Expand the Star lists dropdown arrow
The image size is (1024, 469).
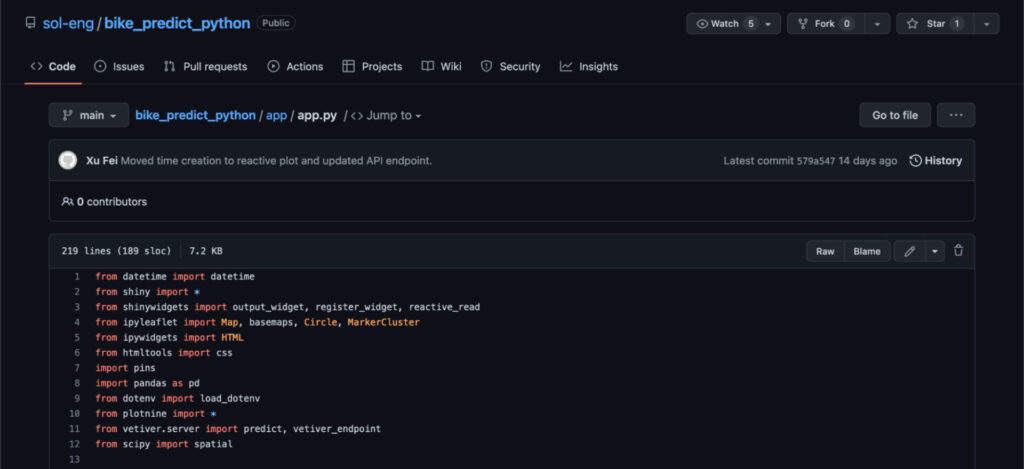(986, 24)
